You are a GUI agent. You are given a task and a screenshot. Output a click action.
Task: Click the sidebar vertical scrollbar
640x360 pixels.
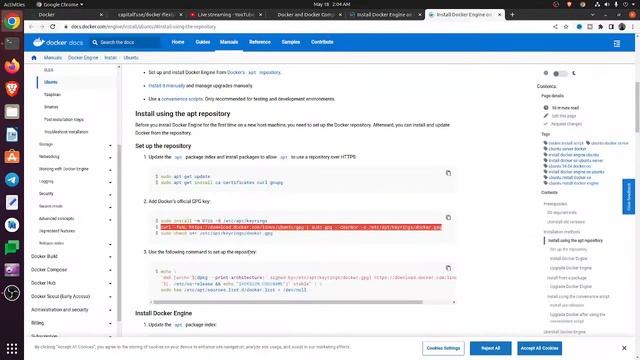click(119, 233)
